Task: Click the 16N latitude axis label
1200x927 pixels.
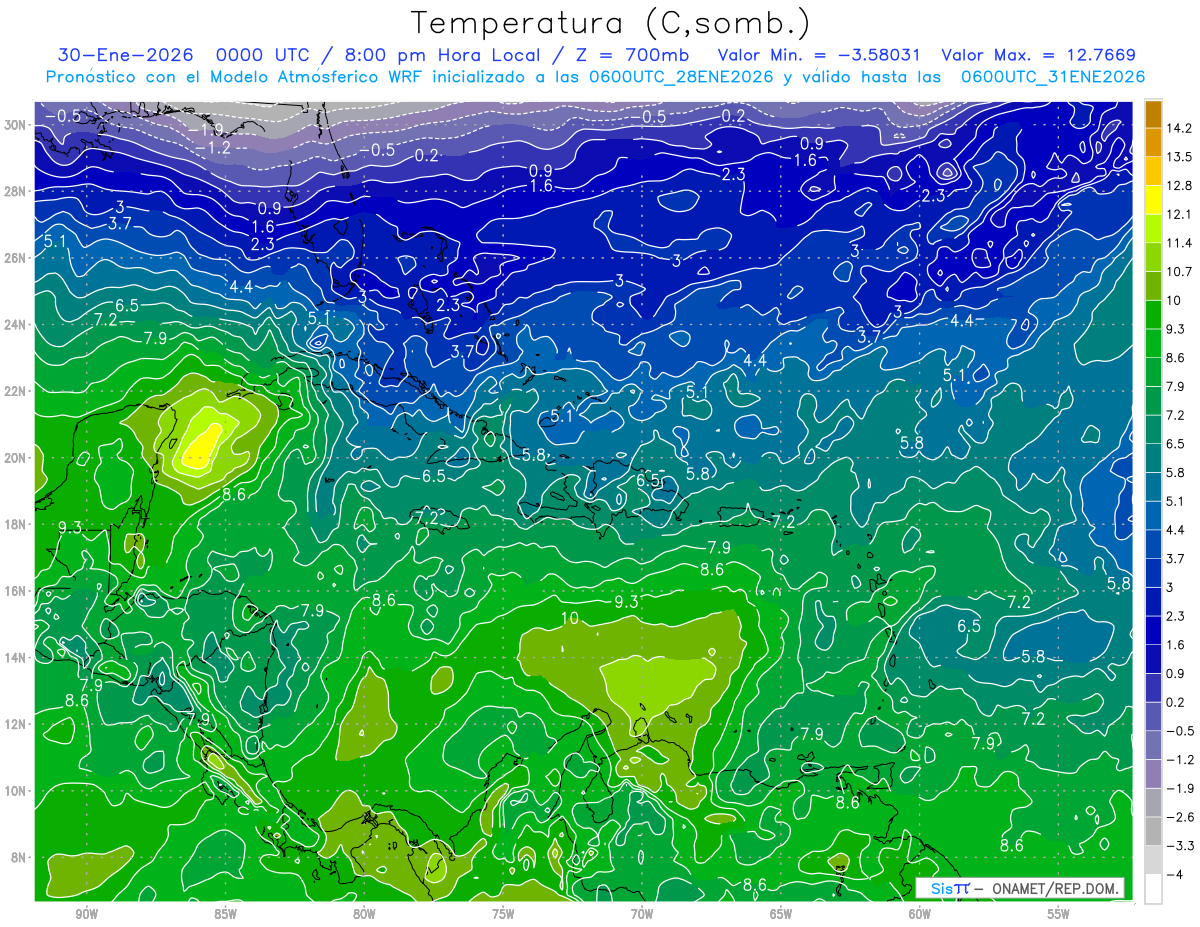Action: [x=16, y=591]
